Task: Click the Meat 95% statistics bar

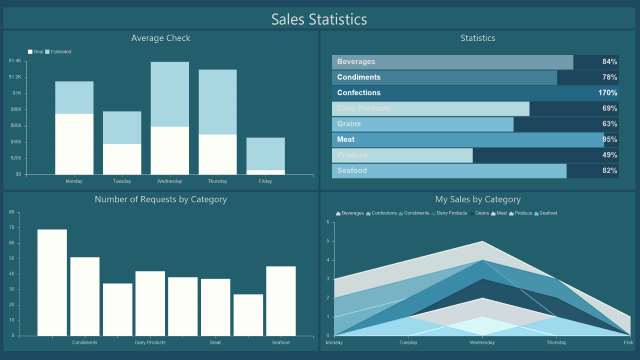Action: (x=475, y=140)
